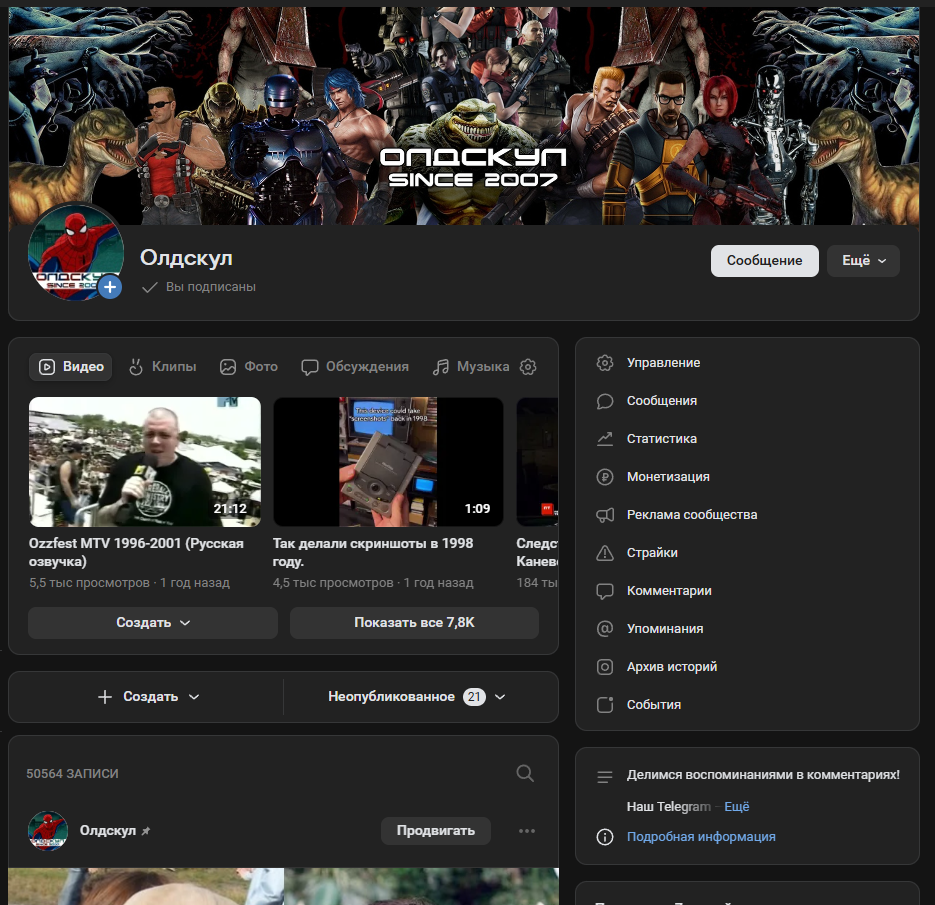This screenshot has height=905, width=935.
Task: Click the События icon
Action: click(x=605, y=705)
